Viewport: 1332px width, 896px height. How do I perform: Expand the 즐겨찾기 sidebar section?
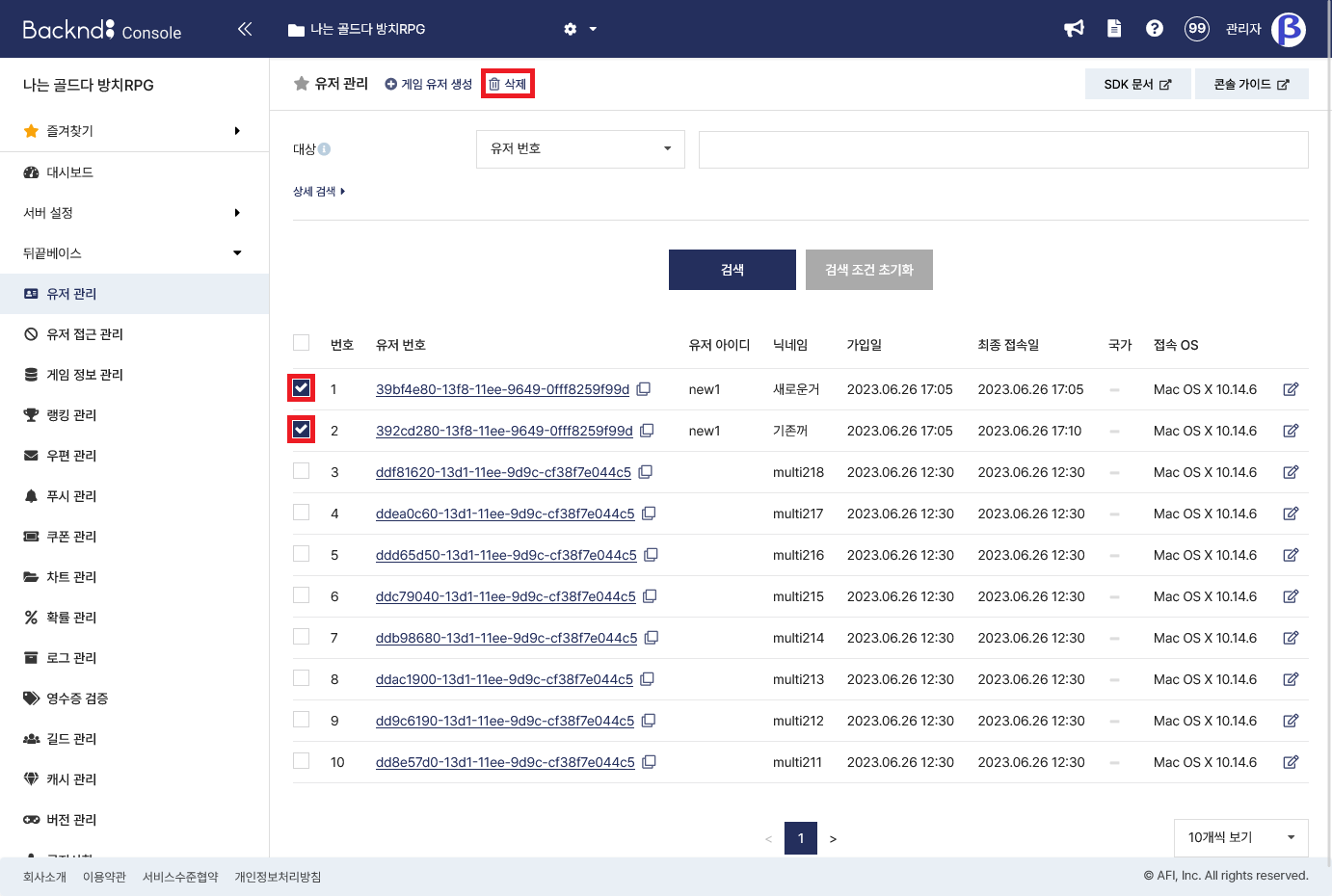tap(134, 131)
